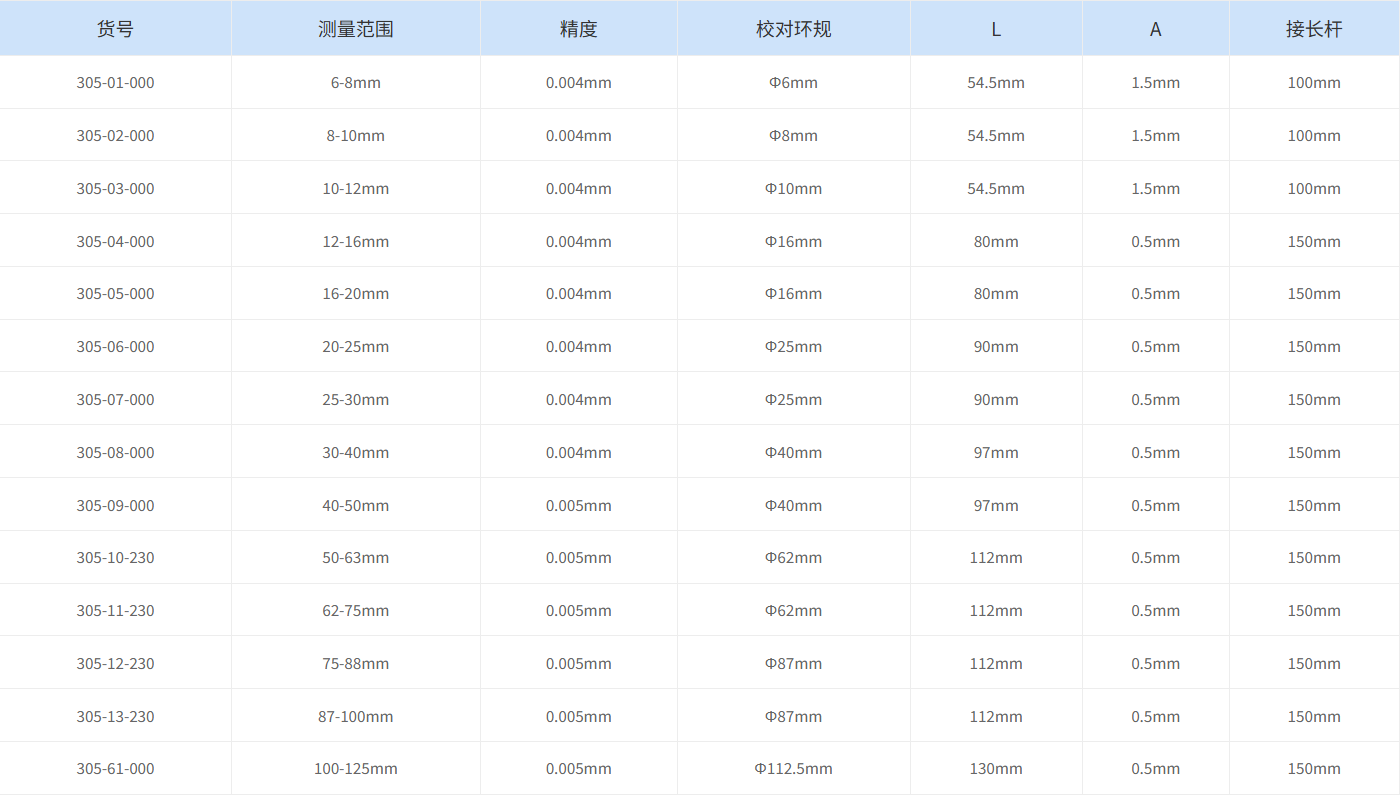Image resolution: width=1400 pixels, height=795 pixels.
Task: Select product code 305-05-000
Action: tap(115, 293)
